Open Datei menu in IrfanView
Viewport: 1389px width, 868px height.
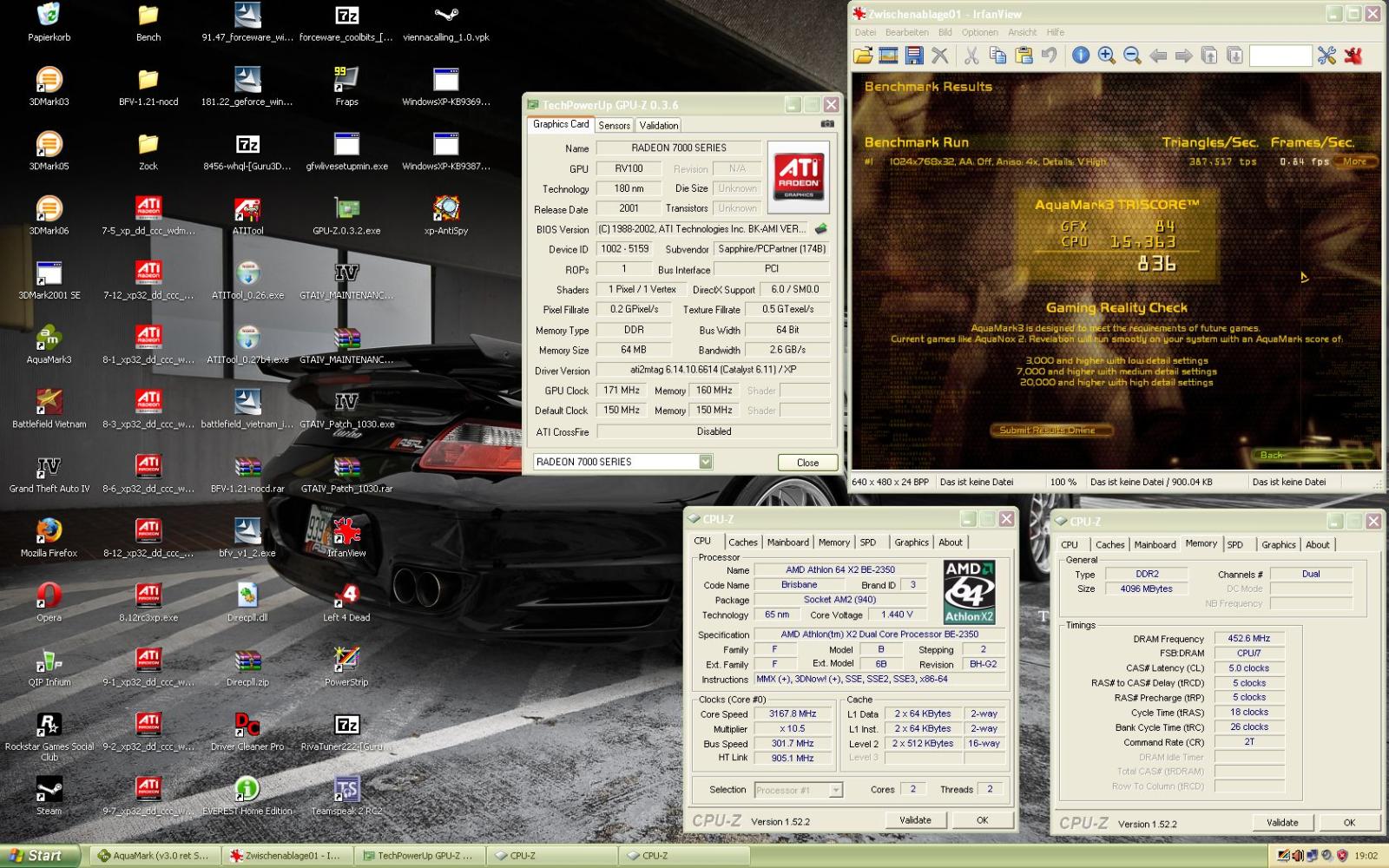coord(865,32)
